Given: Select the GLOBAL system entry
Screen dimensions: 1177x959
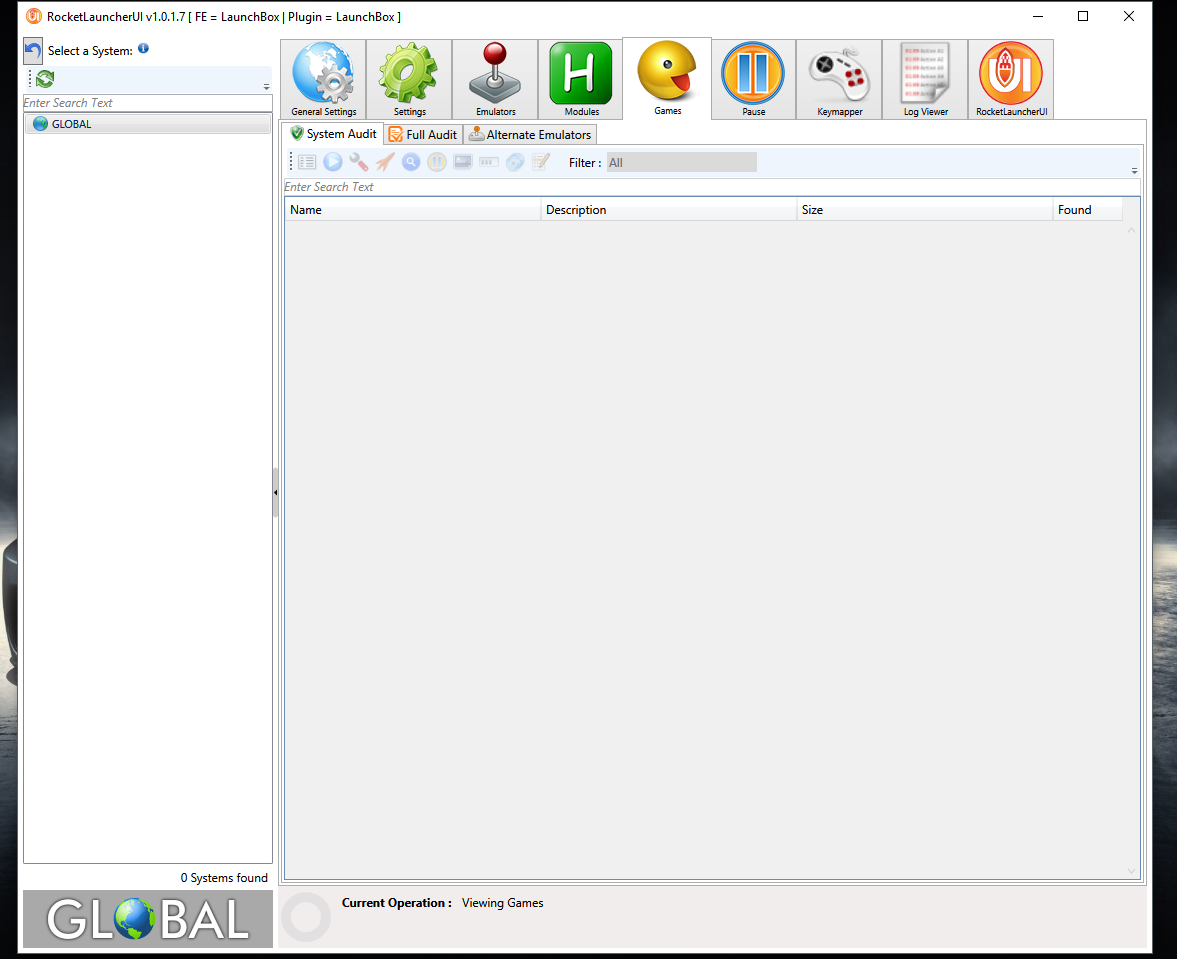Looking at the screenshot, I should [x=148, y=124].
